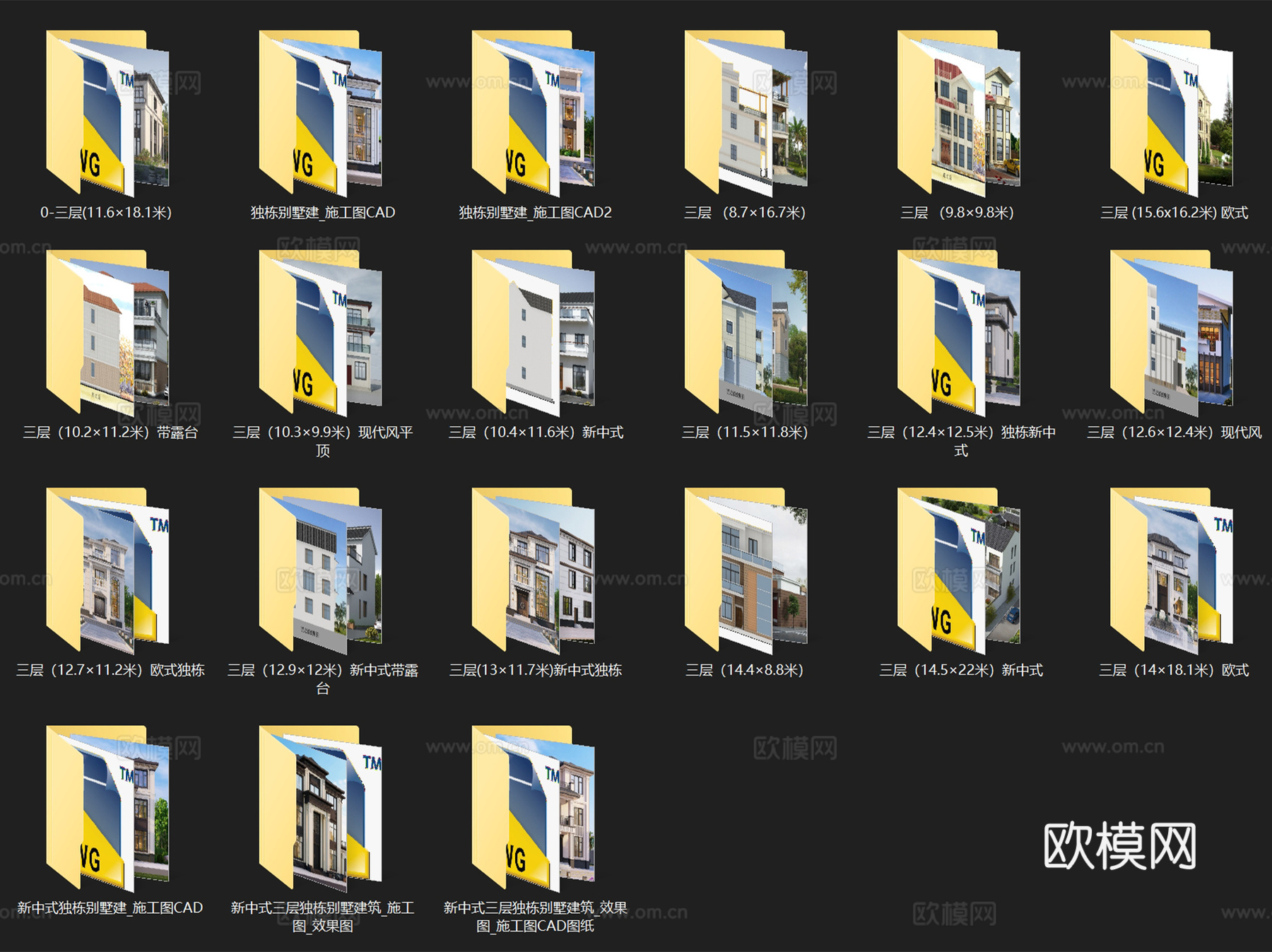Image resolution: width=1272 pixels, height=952 pixels.
Task: Open folder icon 三层 (14×18.1米) 欧式
Action: pyautogui.click(x=1171, y=570)
